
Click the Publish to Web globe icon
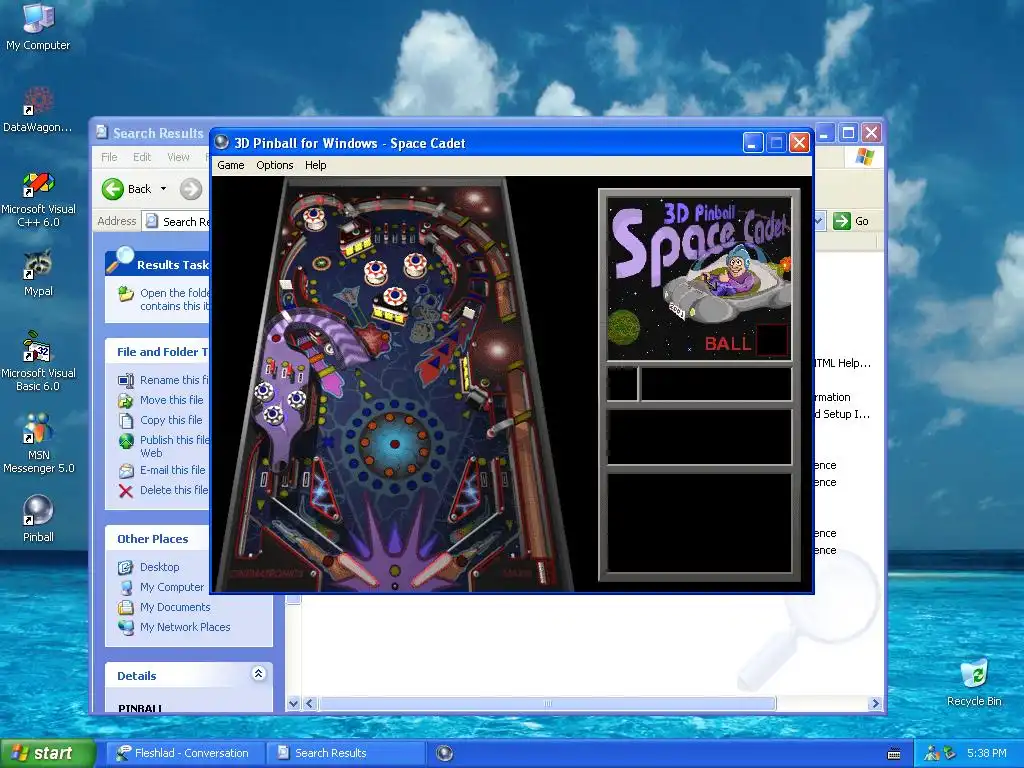(126, 441)
